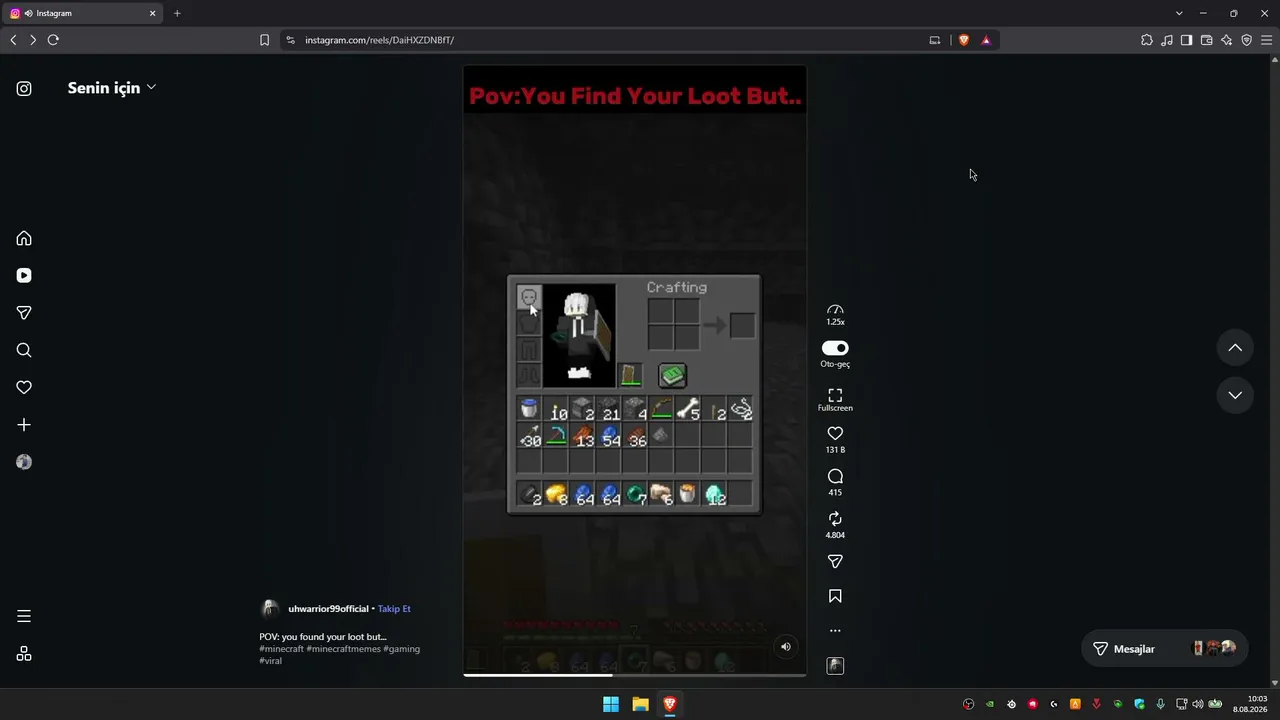Open the #minecraft hashtag
The height and width of the screenshot is (720, 1280).
tap(281, 649)
